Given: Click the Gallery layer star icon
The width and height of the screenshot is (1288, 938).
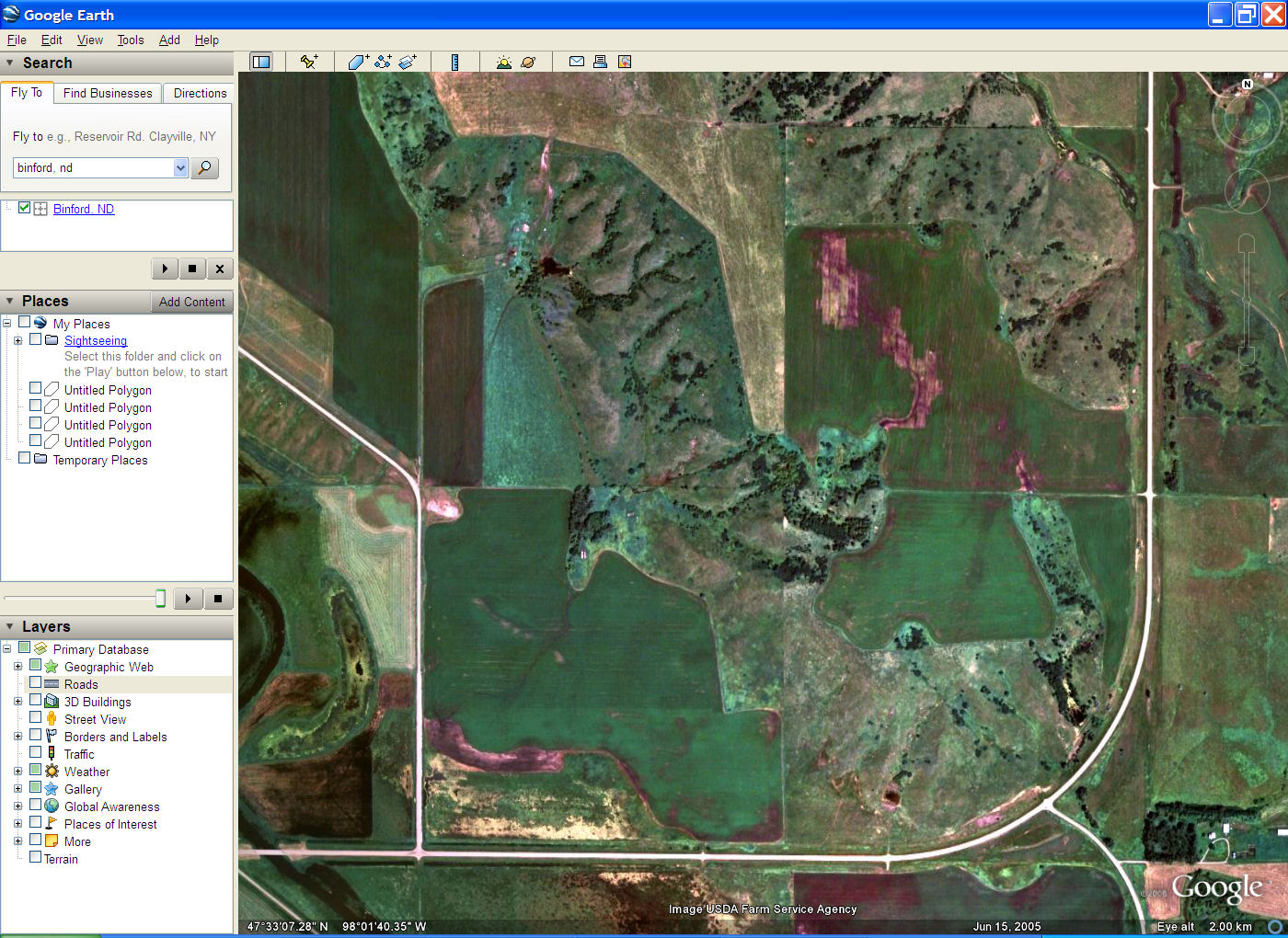Looking at the screenshot, I should coord(52,789).
